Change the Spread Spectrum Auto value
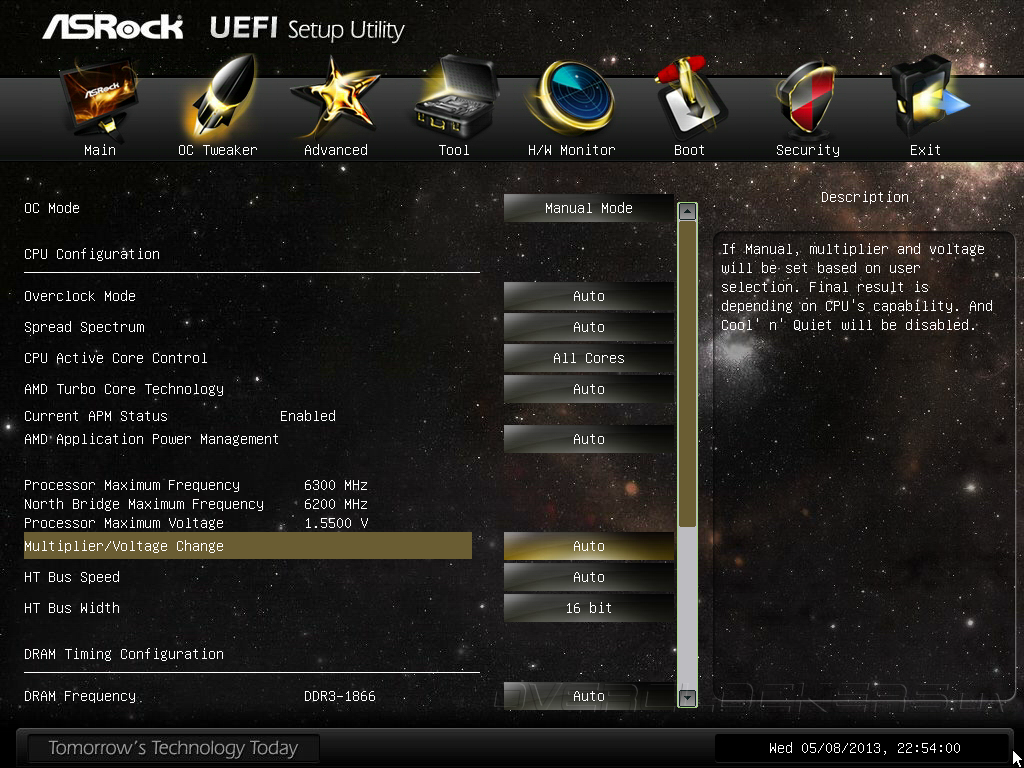 click(588, 327)
